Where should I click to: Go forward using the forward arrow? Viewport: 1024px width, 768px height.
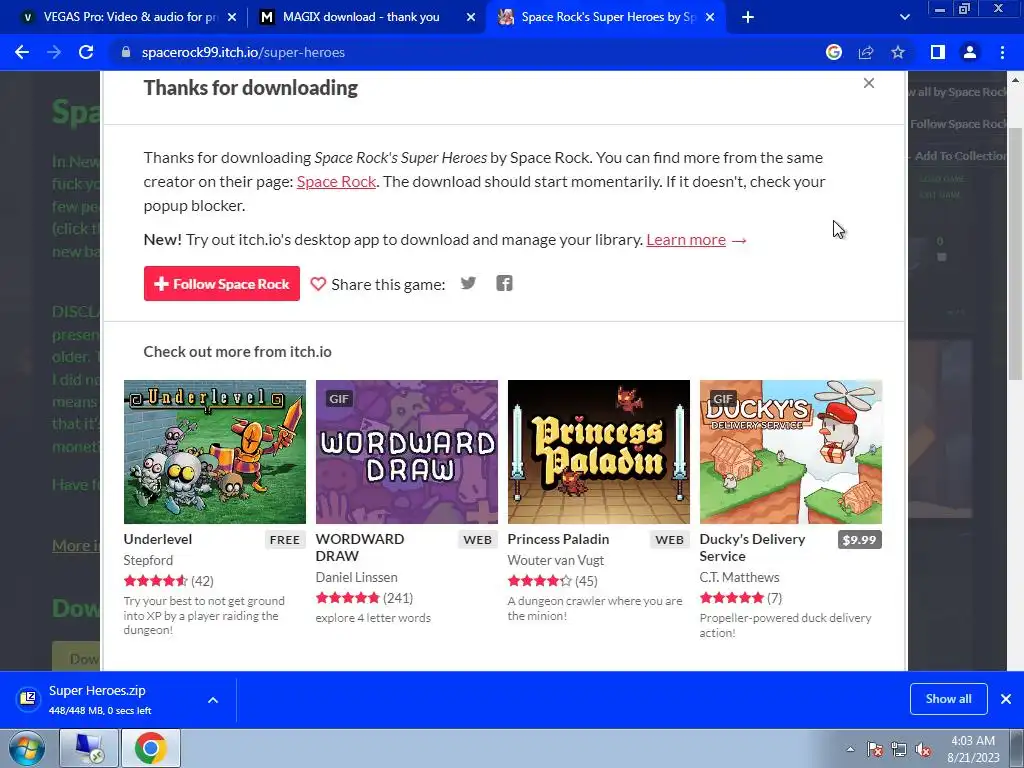(x=54, y=52)
